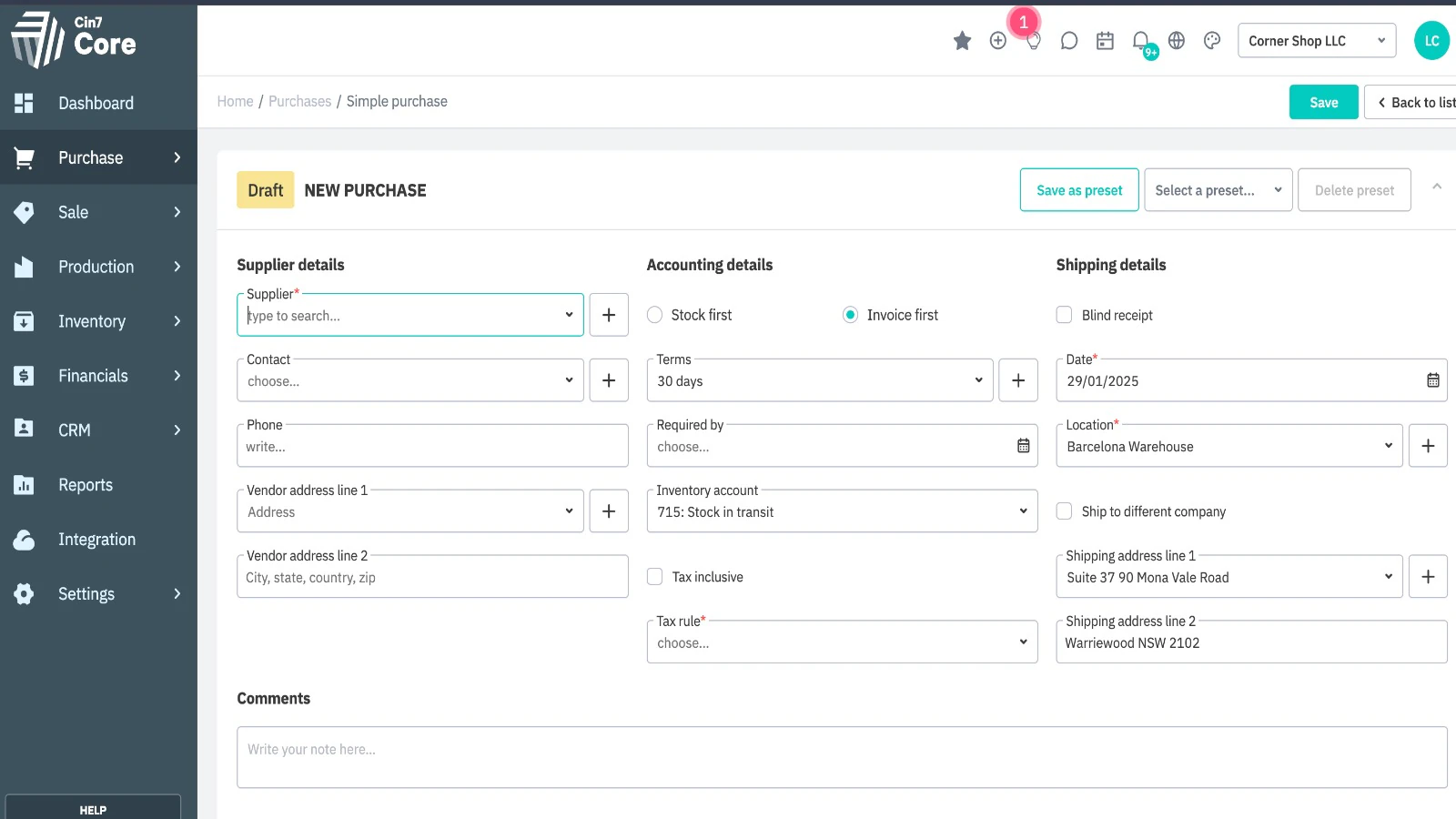Add vendor address with plus button
This screenshot has height=819, width=1456.
pyautogui.click(x=609, y=511)
